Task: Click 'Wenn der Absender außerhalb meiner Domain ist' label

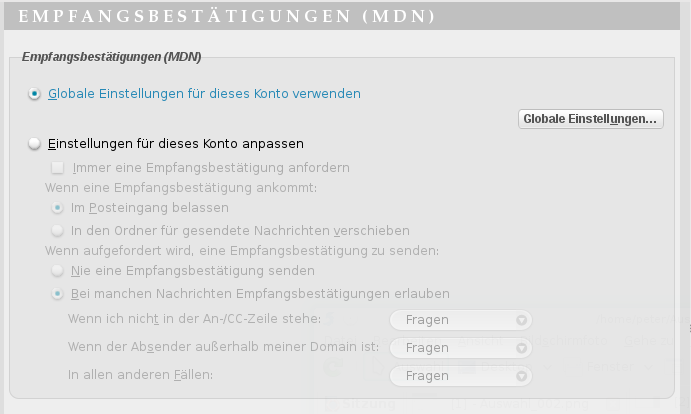Action: [x=221, y=347]
